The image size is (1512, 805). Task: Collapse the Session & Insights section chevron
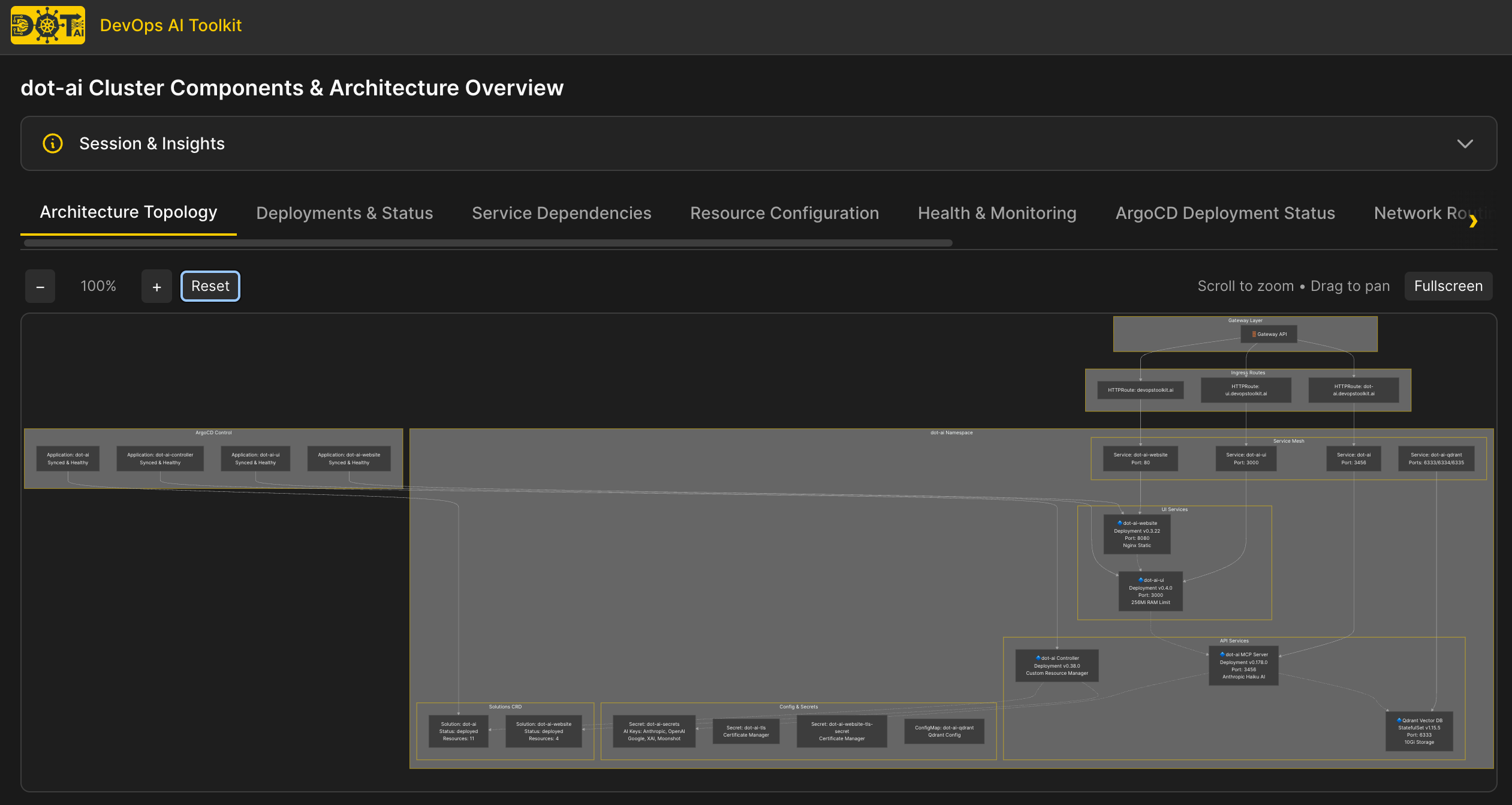pyautogui.click(x=1465, y=143)
